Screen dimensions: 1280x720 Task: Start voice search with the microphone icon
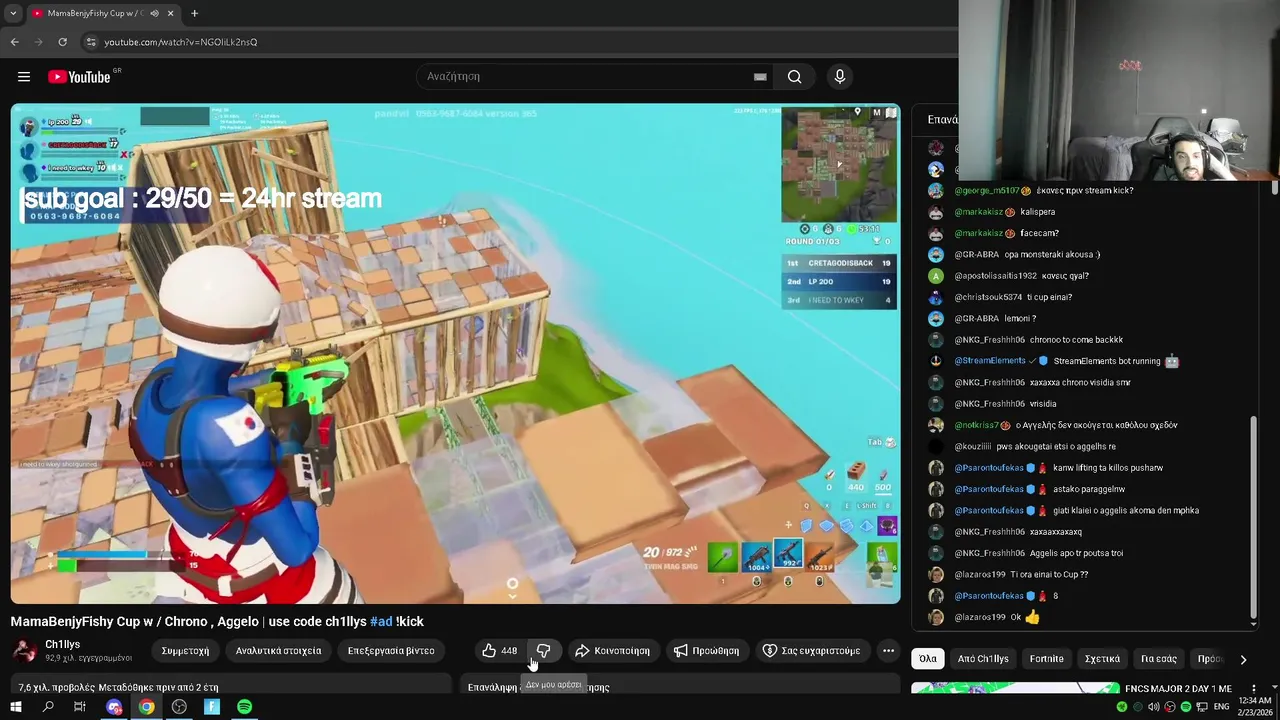(840, 77)
